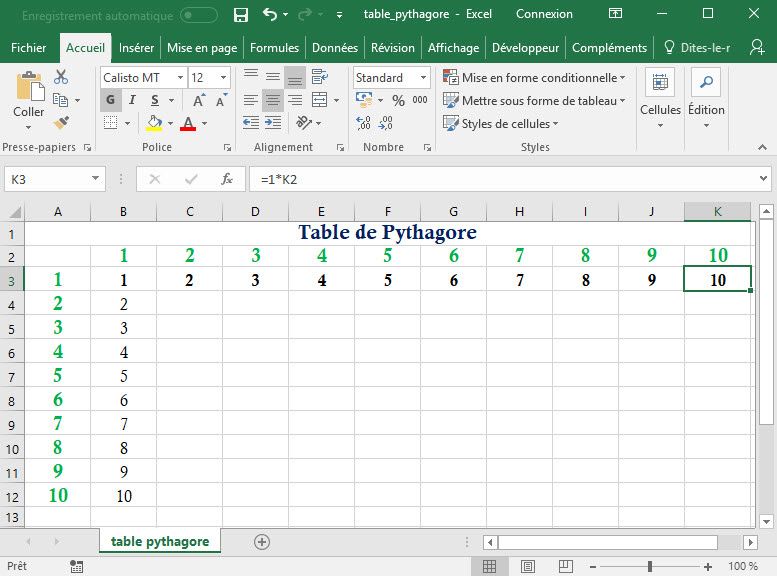Add a decimal place
The image size is (777, 576).
pos(364,122)
